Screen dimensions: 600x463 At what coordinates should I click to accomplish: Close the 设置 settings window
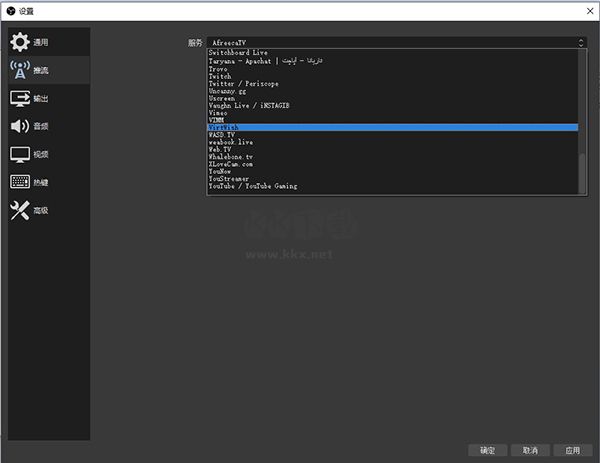coord(590,11)
